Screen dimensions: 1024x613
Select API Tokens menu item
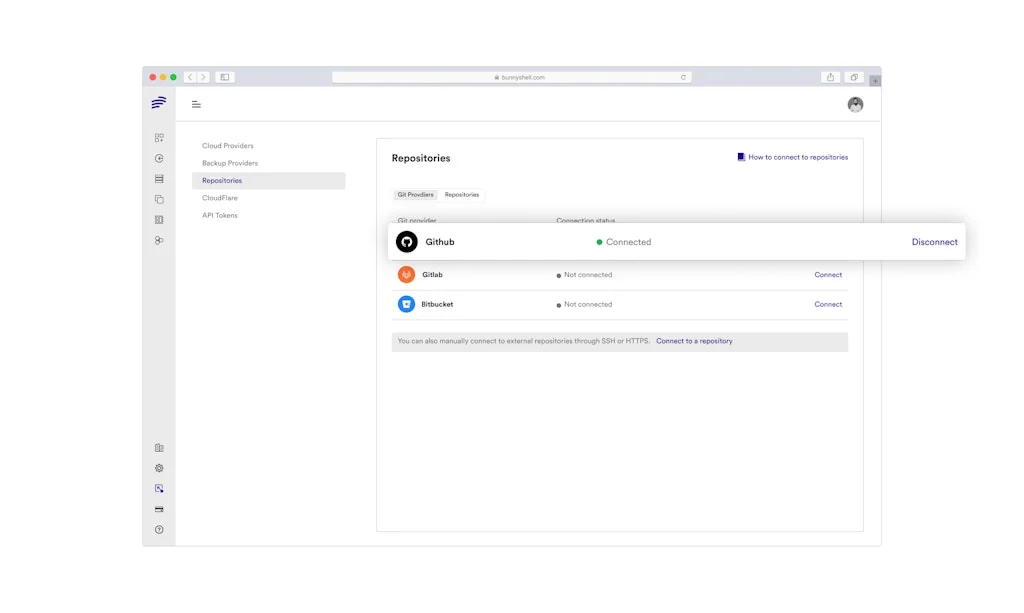[x=220, y=215]
